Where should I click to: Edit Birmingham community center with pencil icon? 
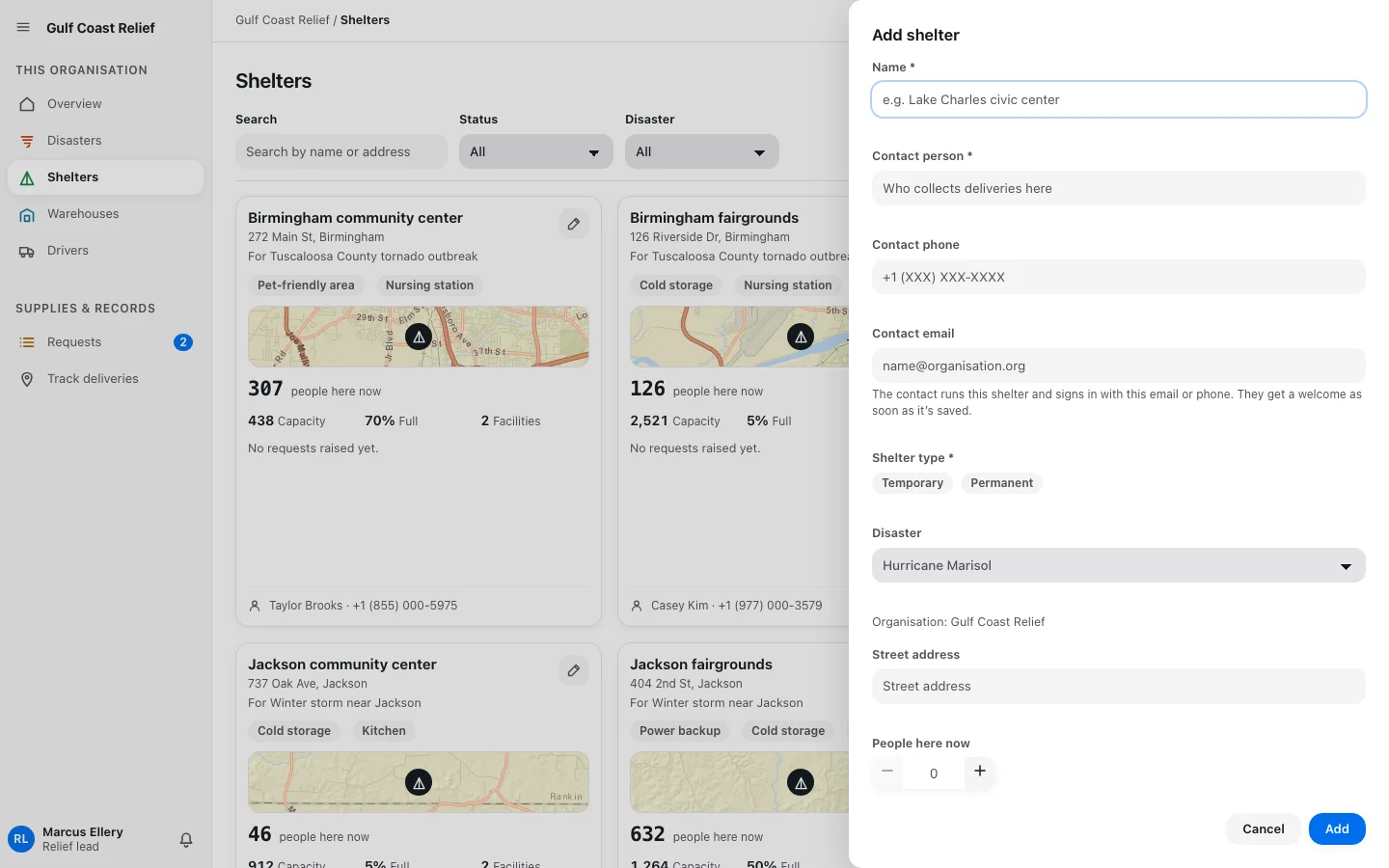[x=574, y=224]
